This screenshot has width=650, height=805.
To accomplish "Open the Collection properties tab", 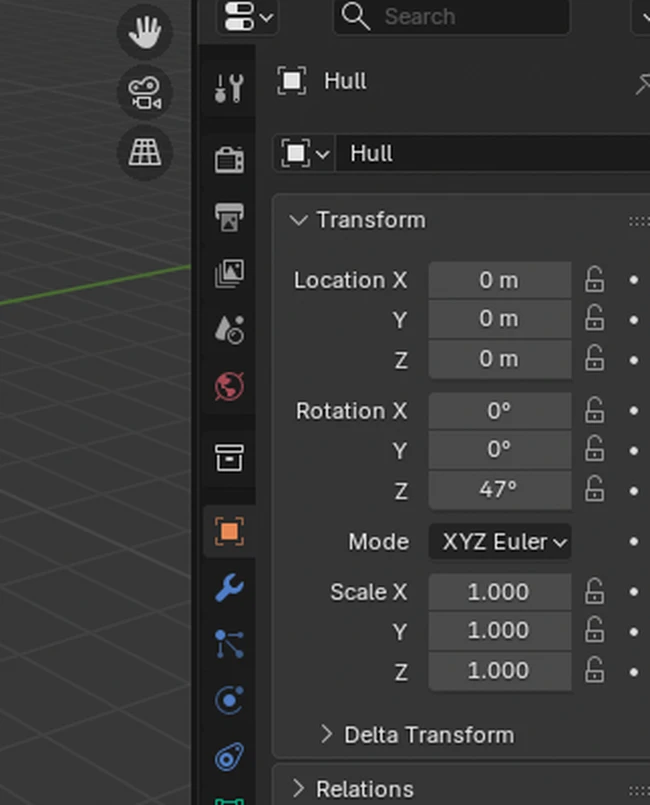I will point(229,457).
